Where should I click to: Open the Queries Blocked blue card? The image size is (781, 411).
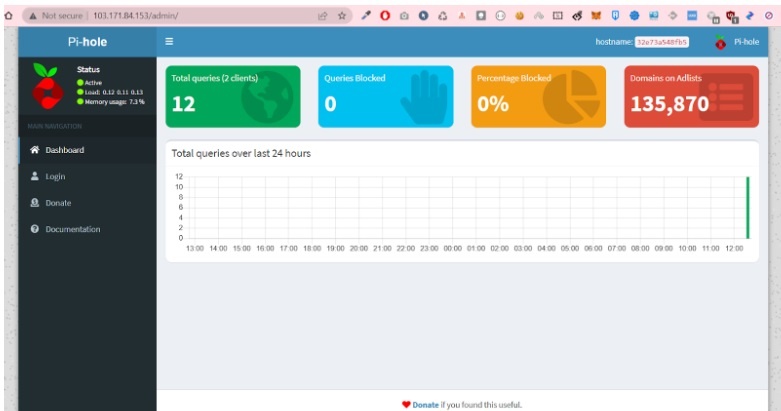(x=386, y=97)
